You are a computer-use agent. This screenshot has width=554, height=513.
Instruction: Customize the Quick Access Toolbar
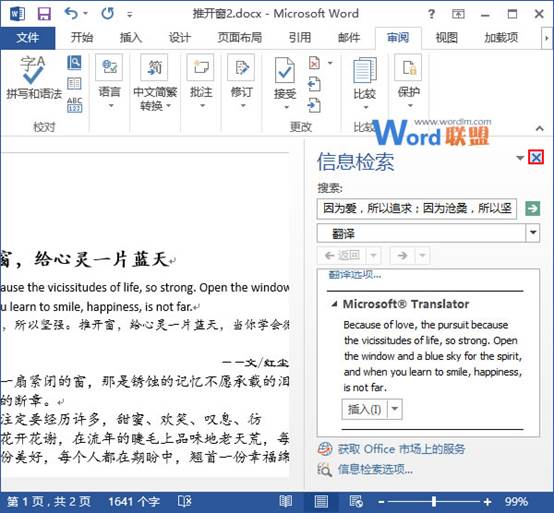point(130,14)
